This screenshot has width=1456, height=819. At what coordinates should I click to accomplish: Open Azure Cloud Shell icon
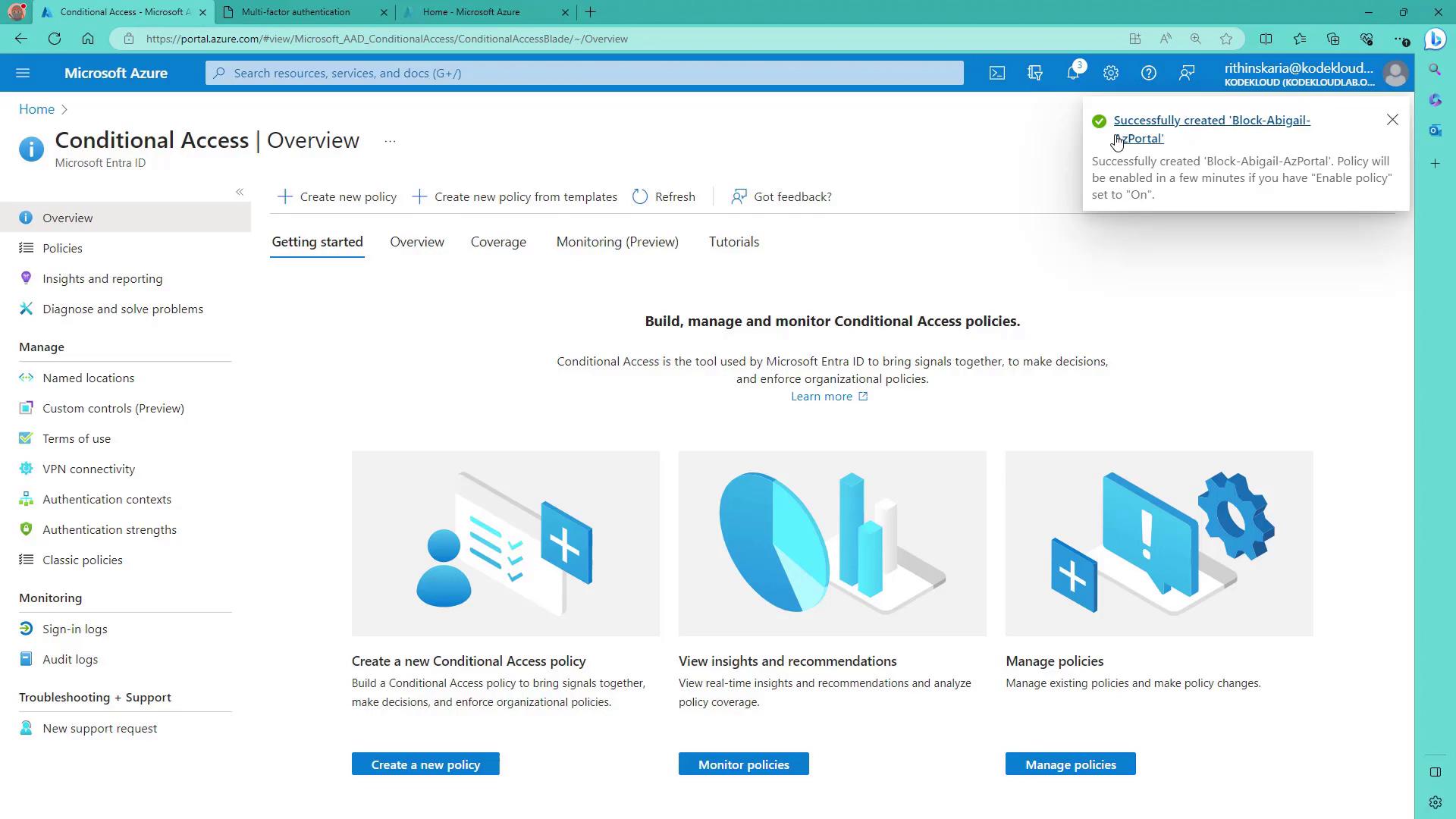point(997,73)
